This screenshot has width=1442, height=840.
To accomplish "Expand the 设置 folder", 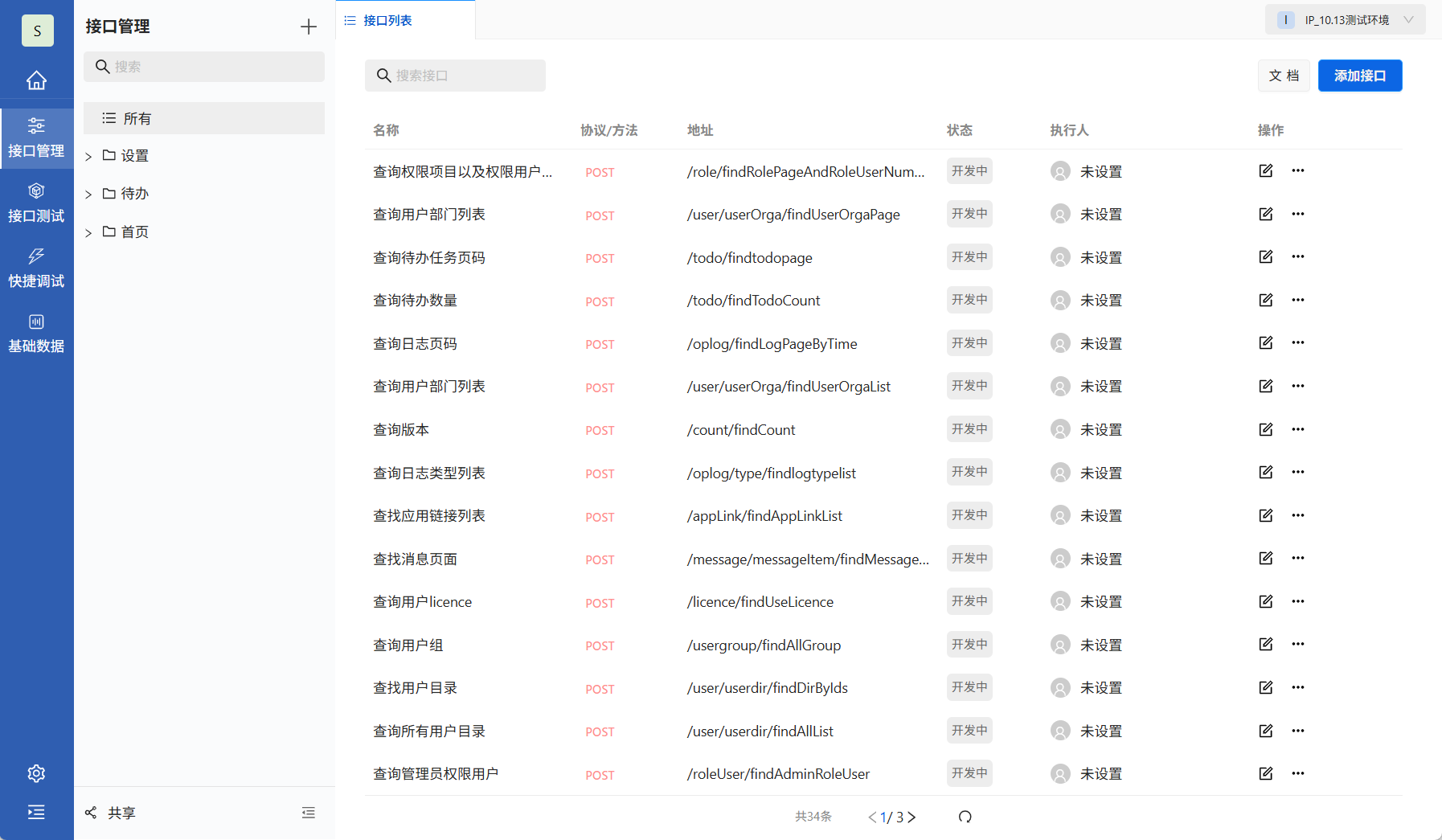I will tap(88, 155).
